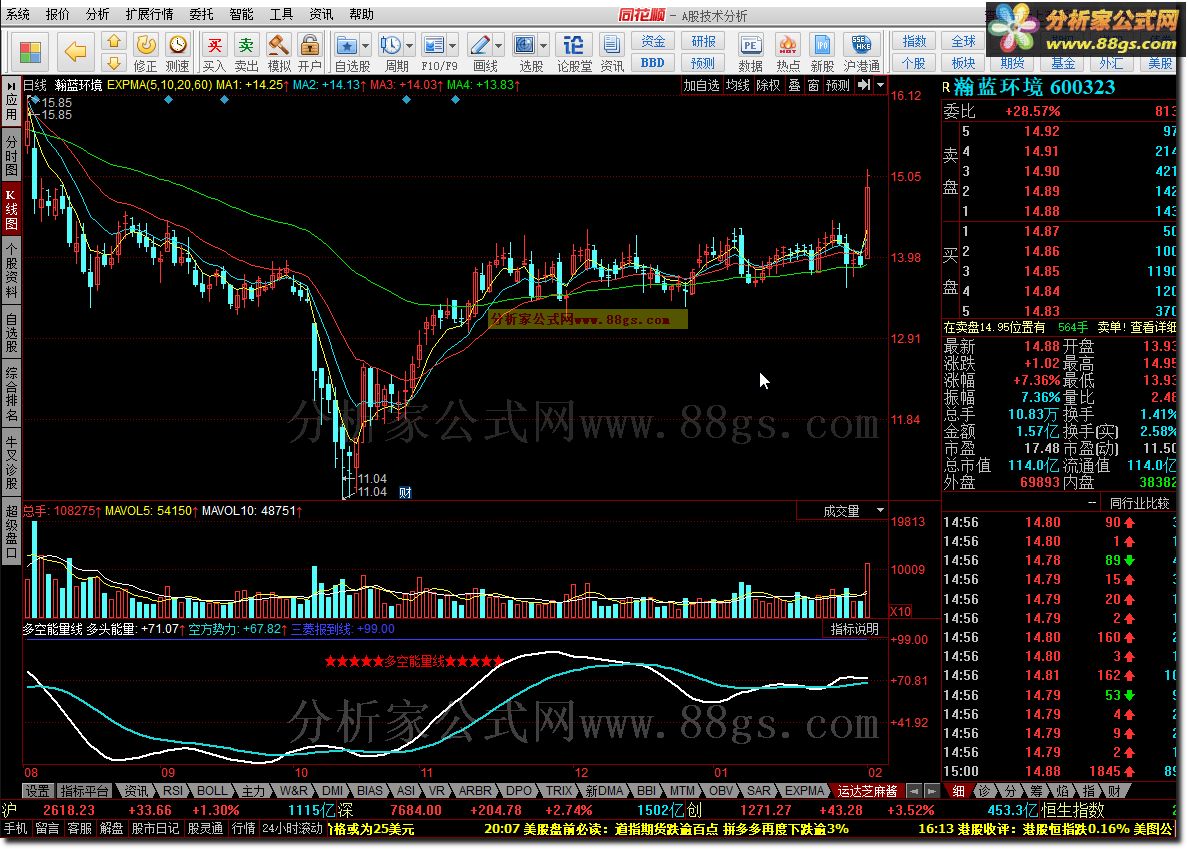Toggle the 窗 window option
The width and height of the screenshot is (1188, 849).
point(813,86)
